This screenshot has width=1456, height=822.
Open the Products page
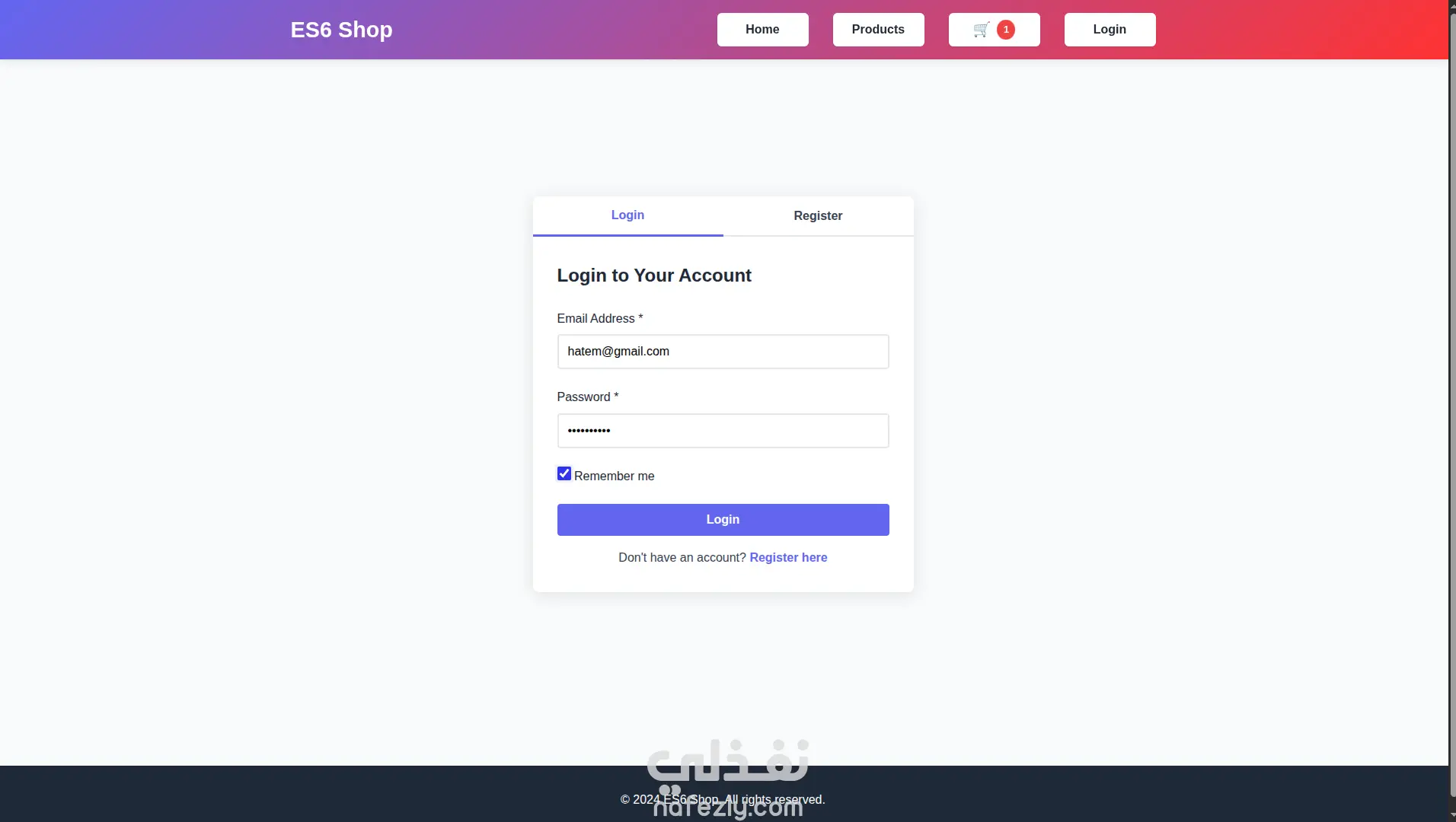[878, 30]
